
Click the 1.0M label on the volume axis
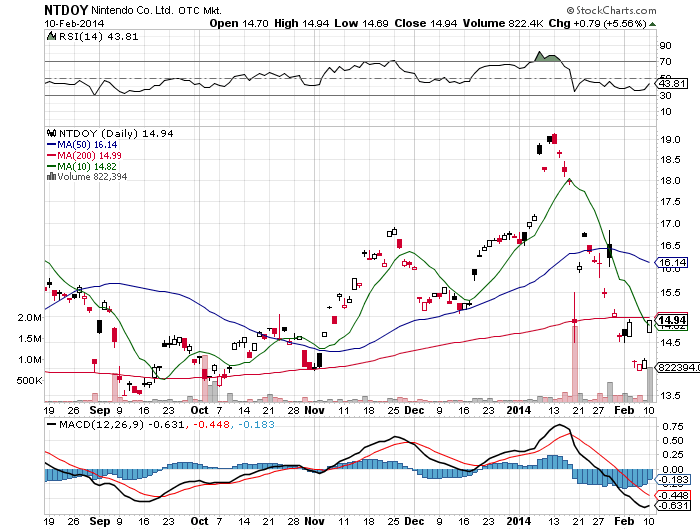coord(29,360)
